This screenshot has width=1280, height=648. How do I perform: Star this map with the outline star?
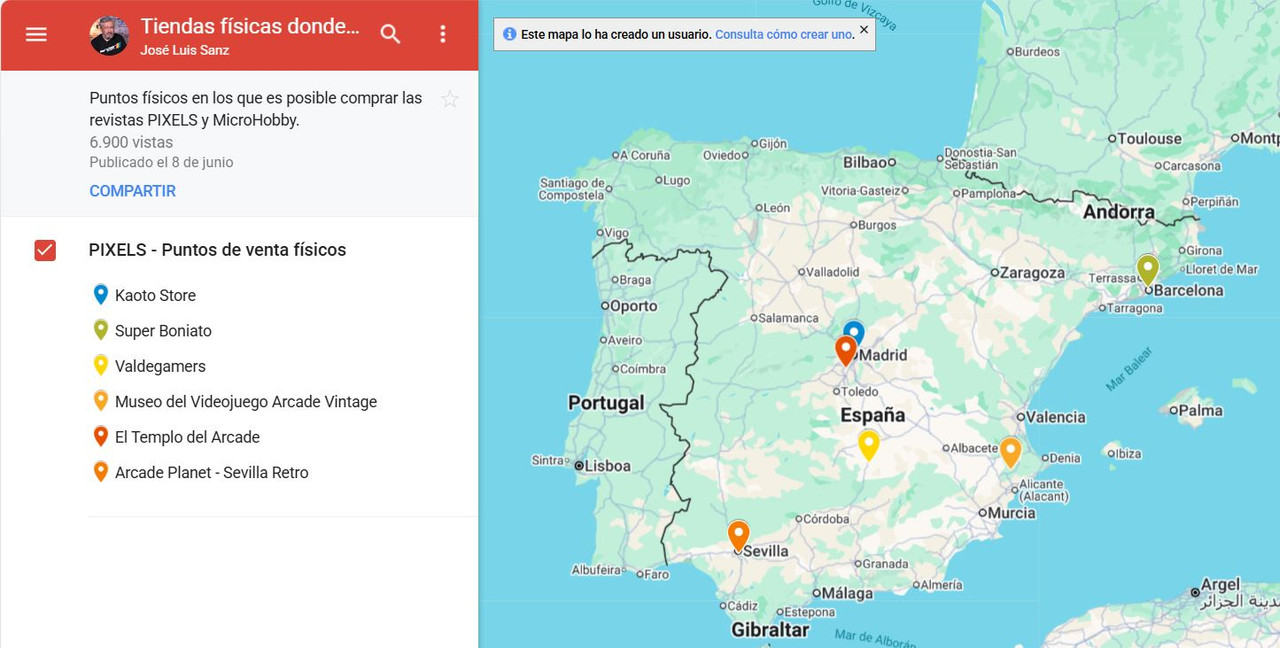(450, 99)
